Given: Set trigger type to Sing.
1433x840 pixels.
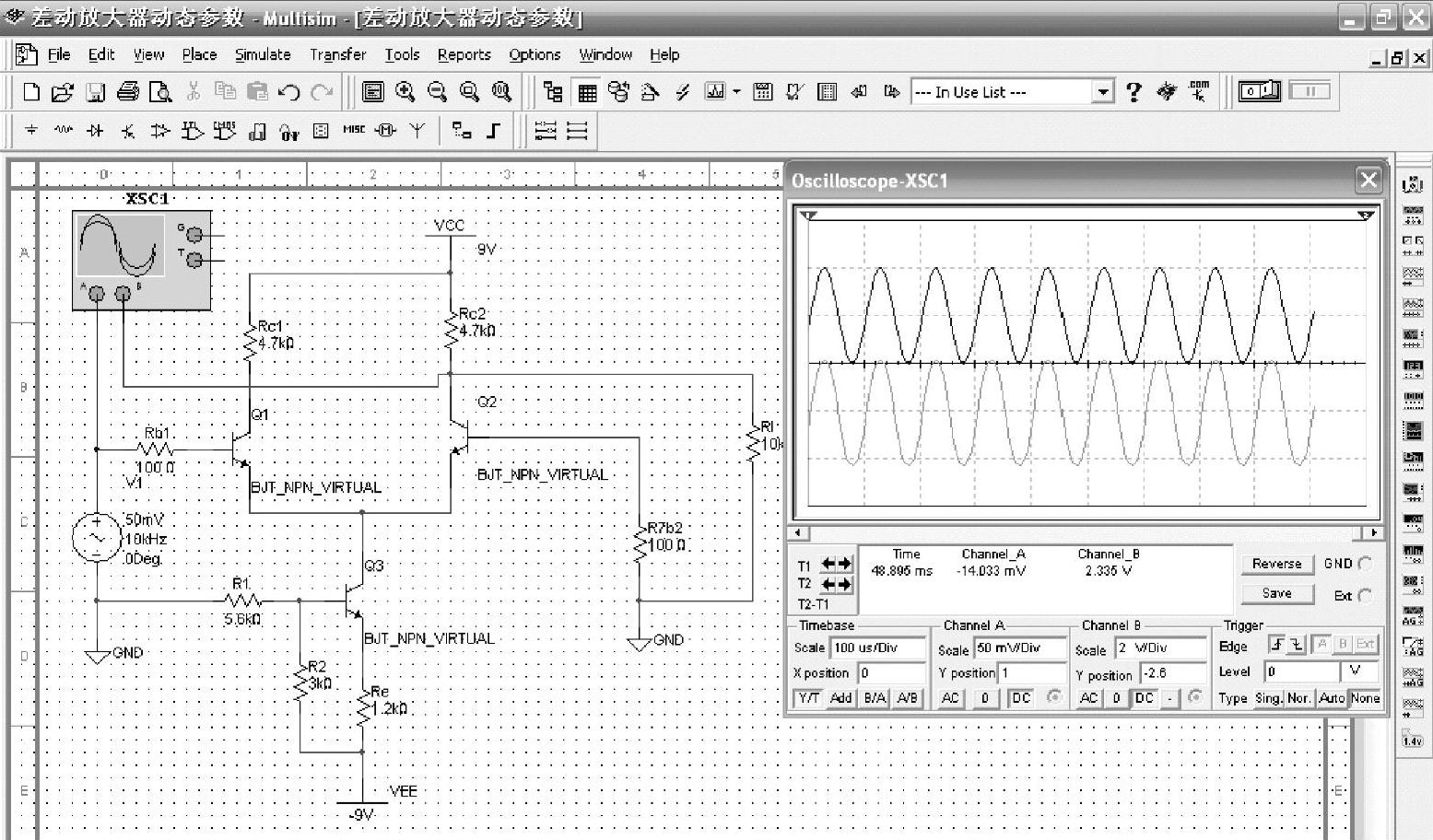Looking at the screenshot, I should 1268,698.
